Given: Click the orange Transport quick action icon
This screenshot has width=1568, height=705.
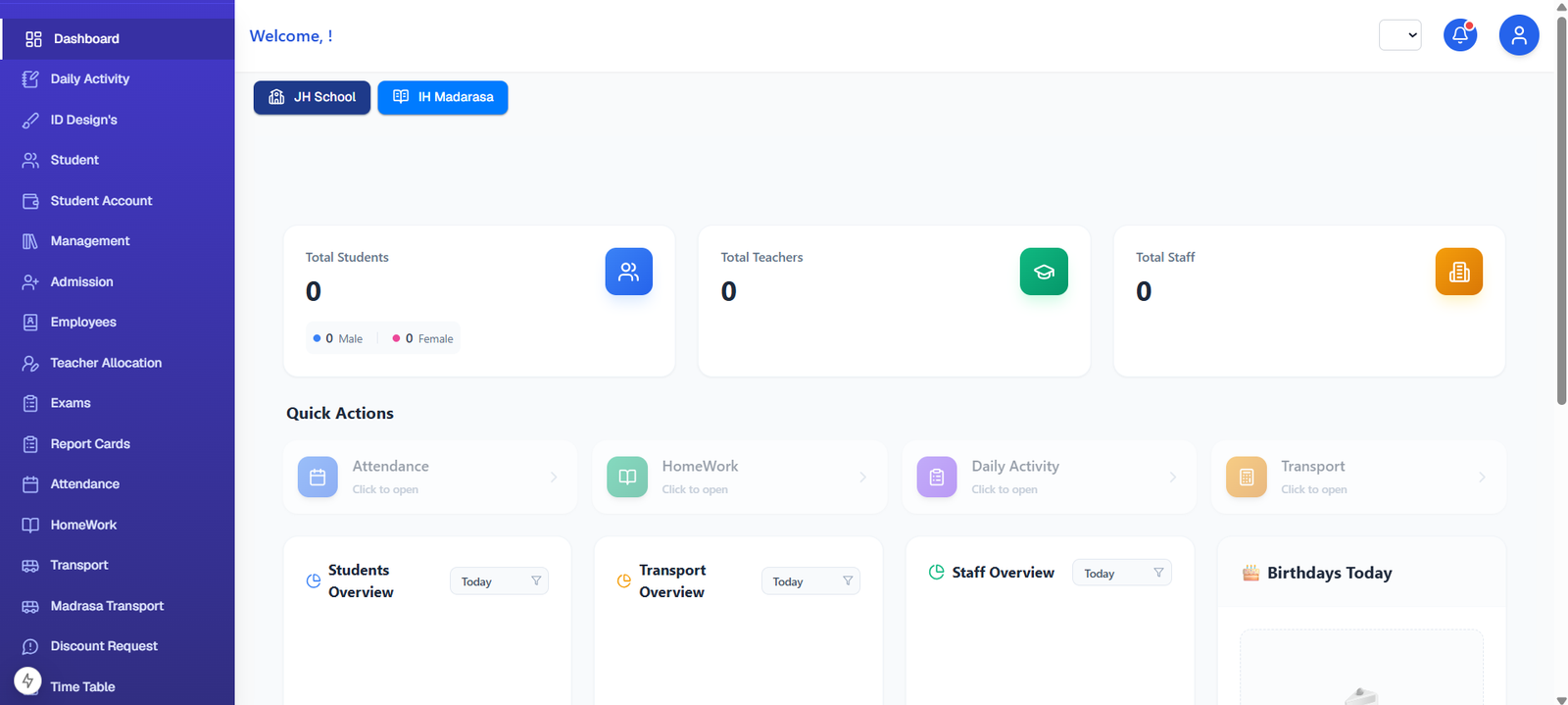Looking at the screenshot, I should coord(1247,478).
